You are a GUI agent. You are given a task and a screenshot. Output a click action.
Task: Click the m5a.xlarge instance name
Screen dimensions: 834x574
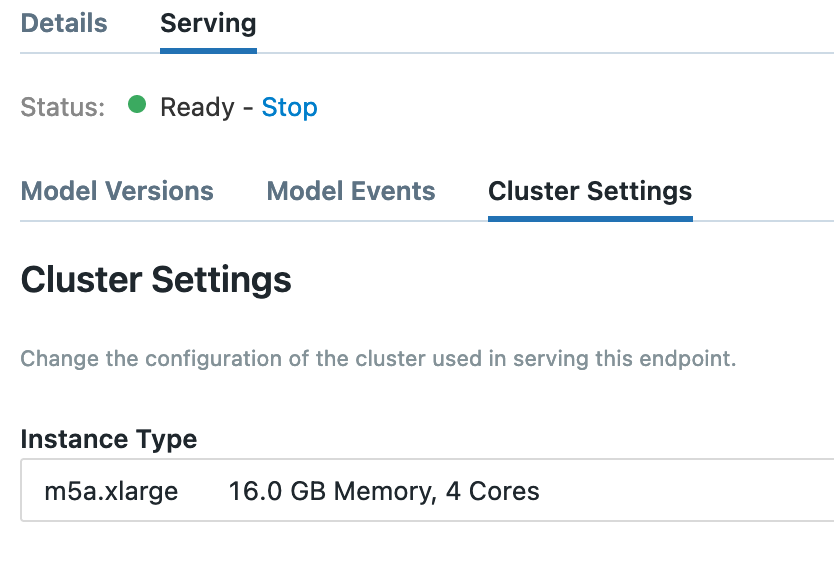[x=111, y=492]
